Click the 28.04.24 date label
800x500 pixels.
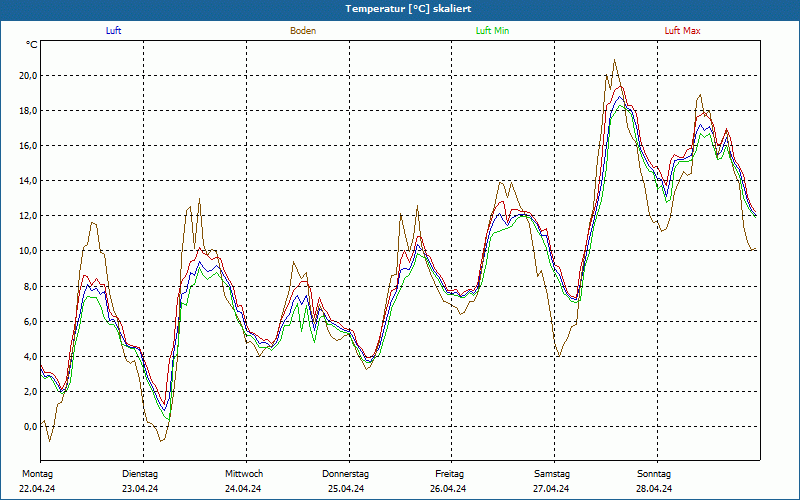654,489
